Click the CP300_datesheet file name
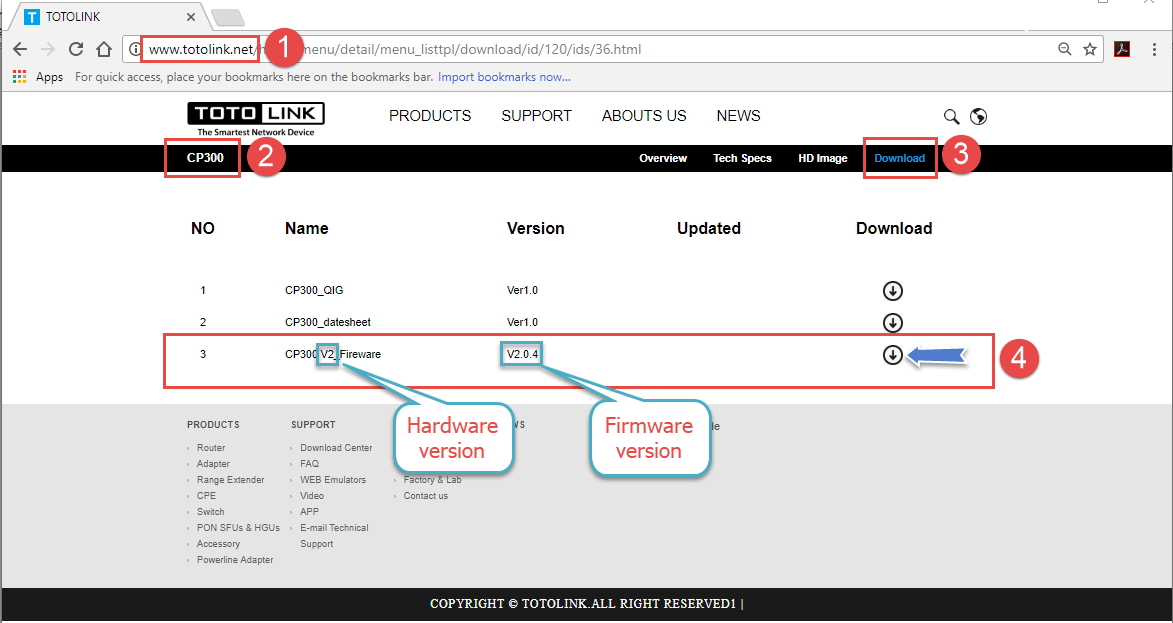The image size is (1173, 623). click(328, 322)
